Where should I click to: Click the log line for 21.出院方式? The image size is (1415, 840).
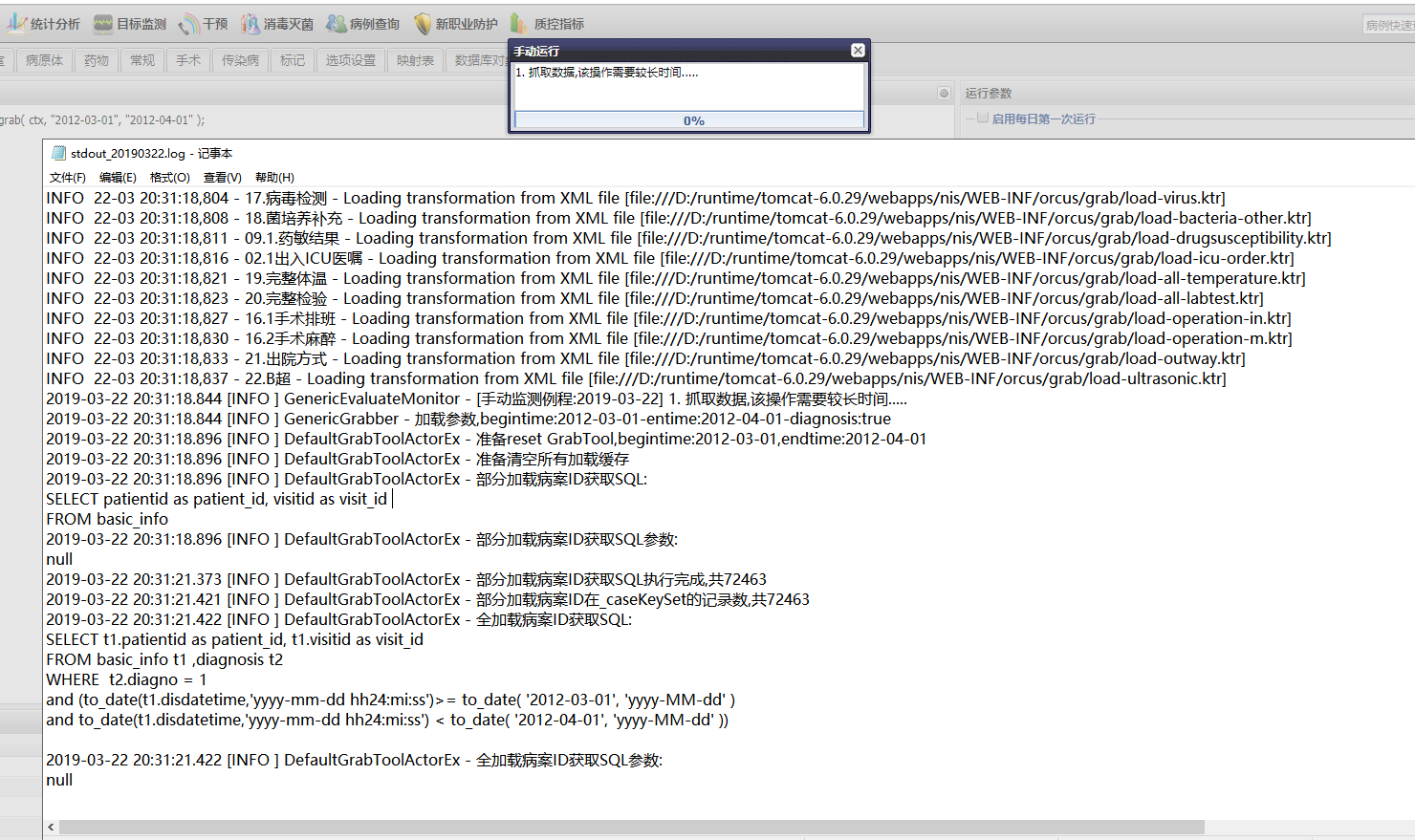[x=645, y=358]
